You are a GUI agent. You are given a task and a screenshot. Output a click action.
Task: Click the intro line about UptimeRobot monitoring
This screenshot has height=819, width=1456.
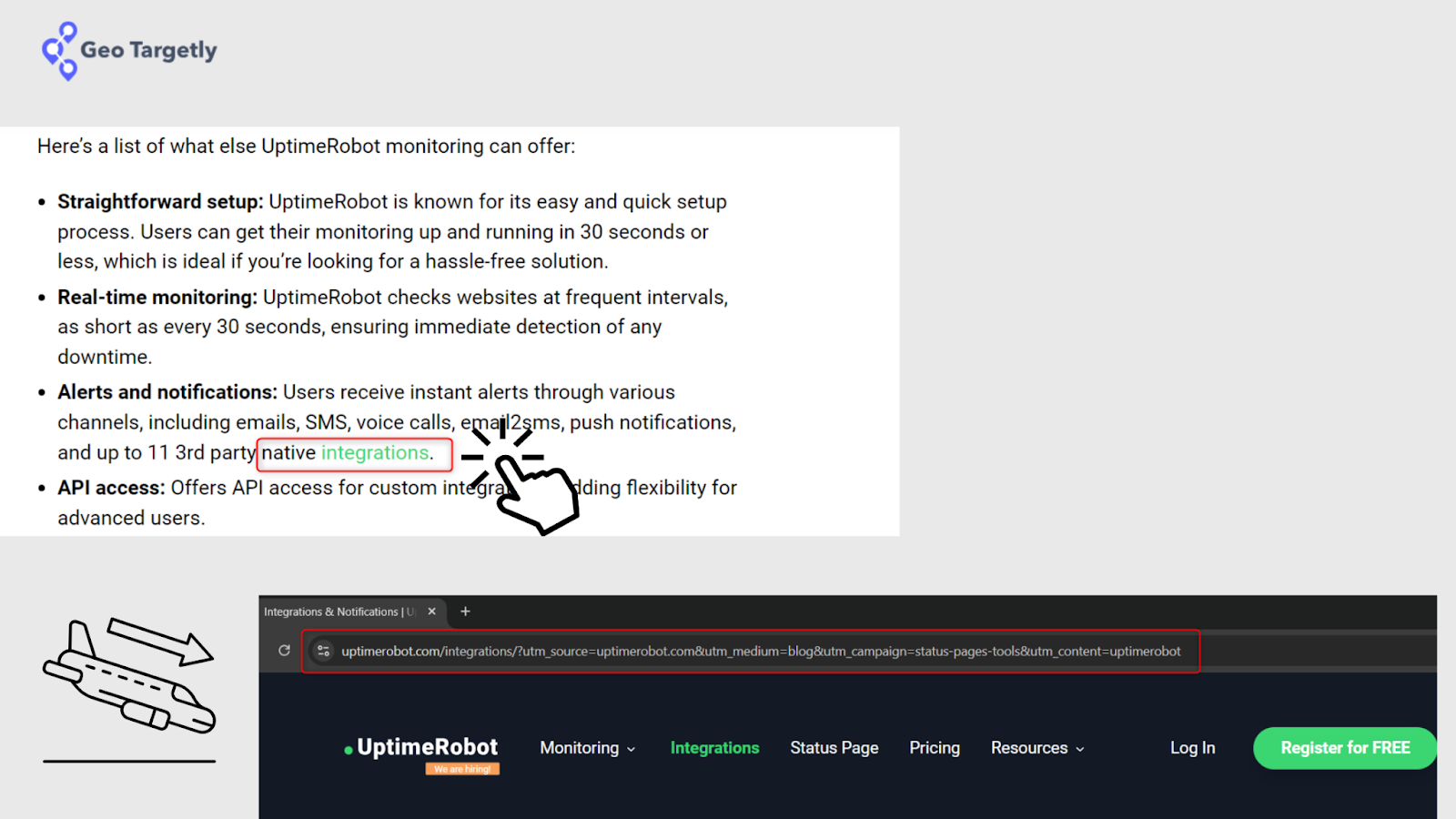pos(307,147)
